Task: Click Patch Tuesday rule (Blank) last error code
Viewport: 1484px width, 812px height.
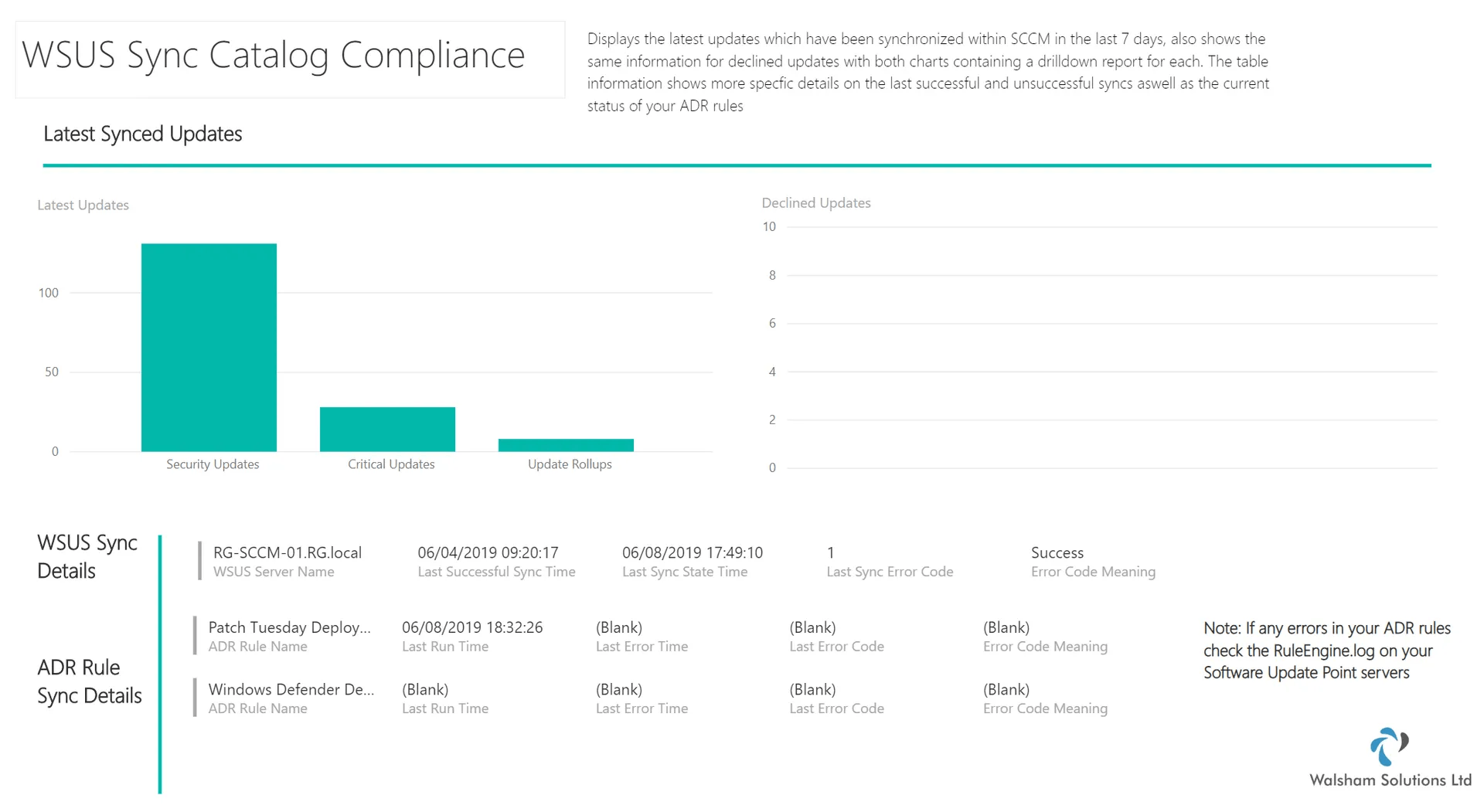Action: 812,627
